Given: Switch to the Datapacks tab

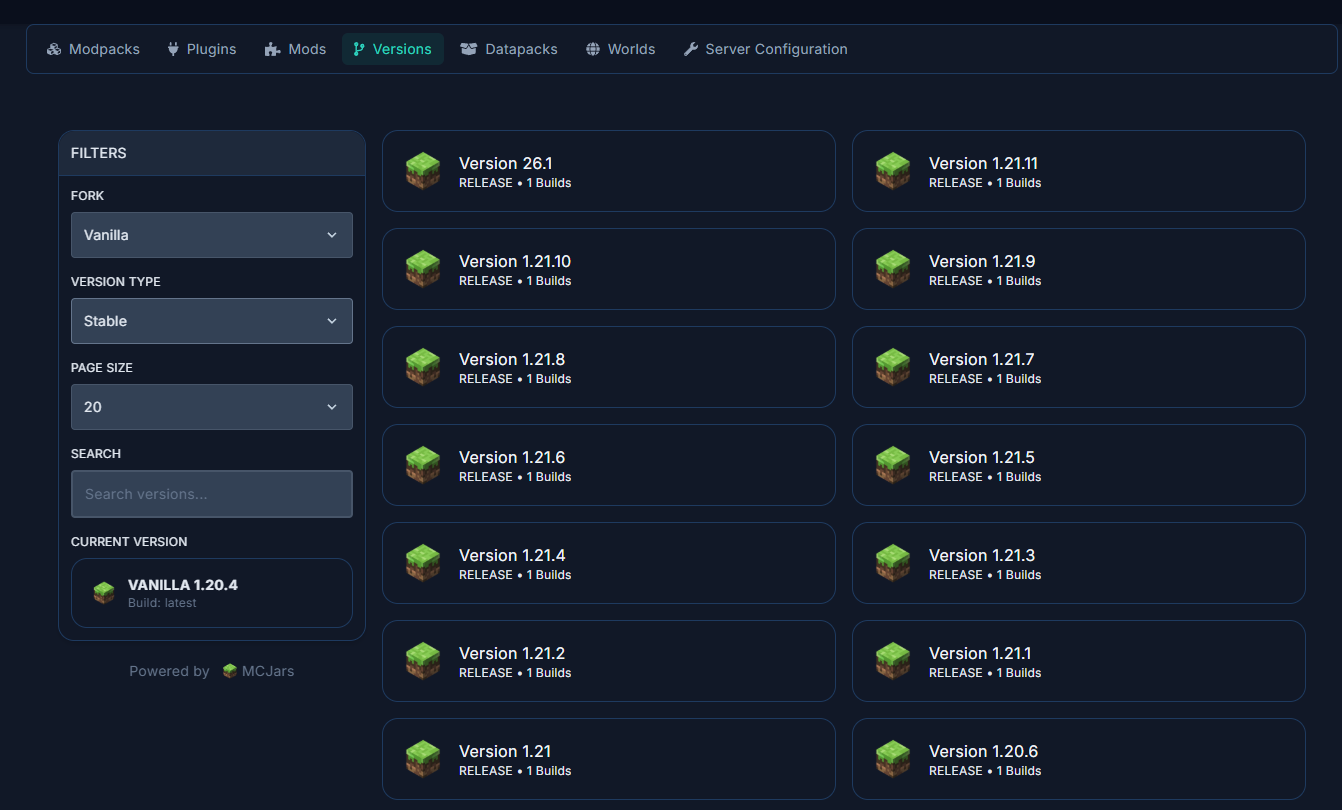Looking at the screenshot, I should click(x=509, y=49).
